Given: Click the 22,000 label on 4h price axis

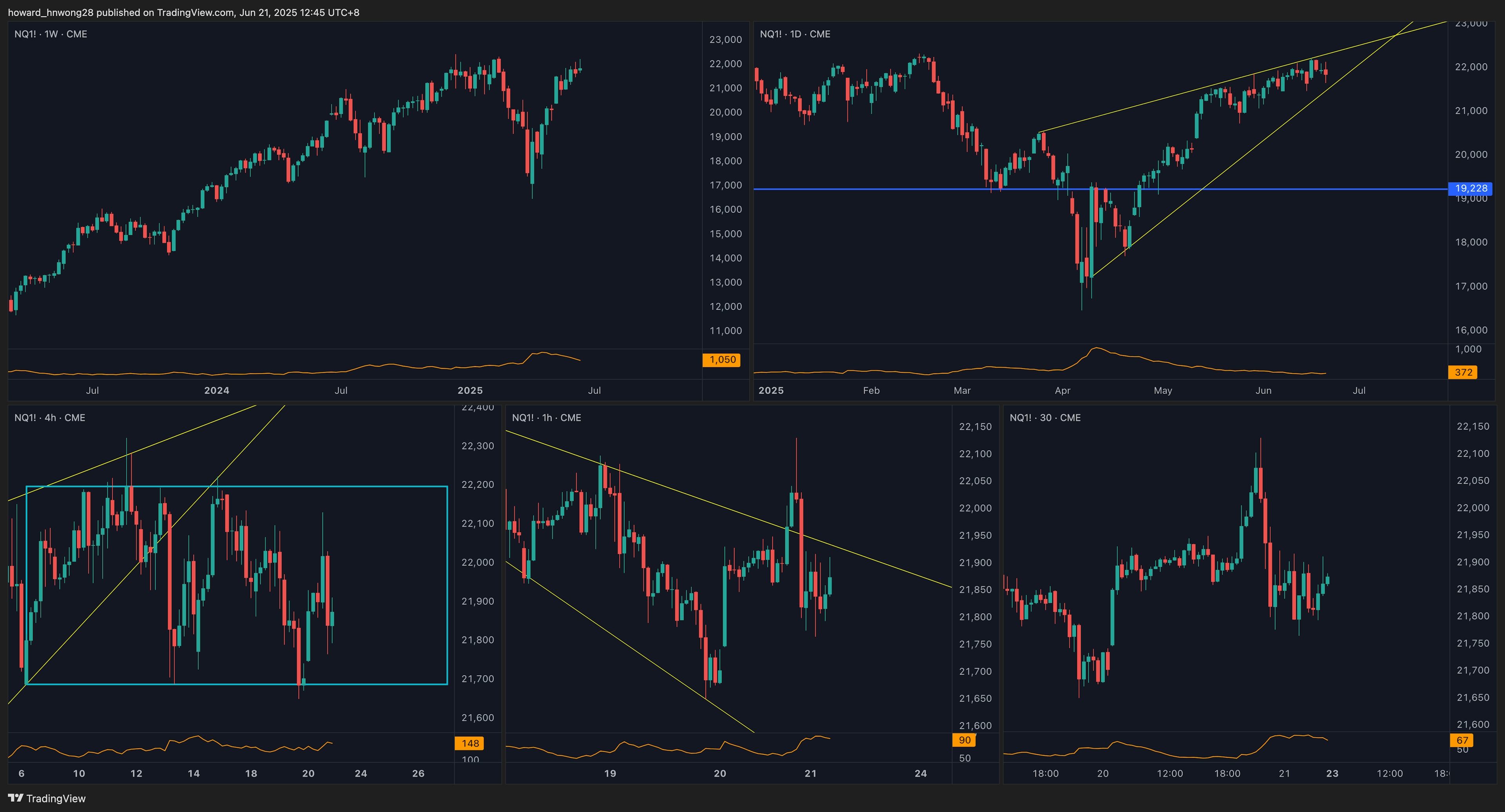Looking at the screenshot, I should [x=477, y=562].
